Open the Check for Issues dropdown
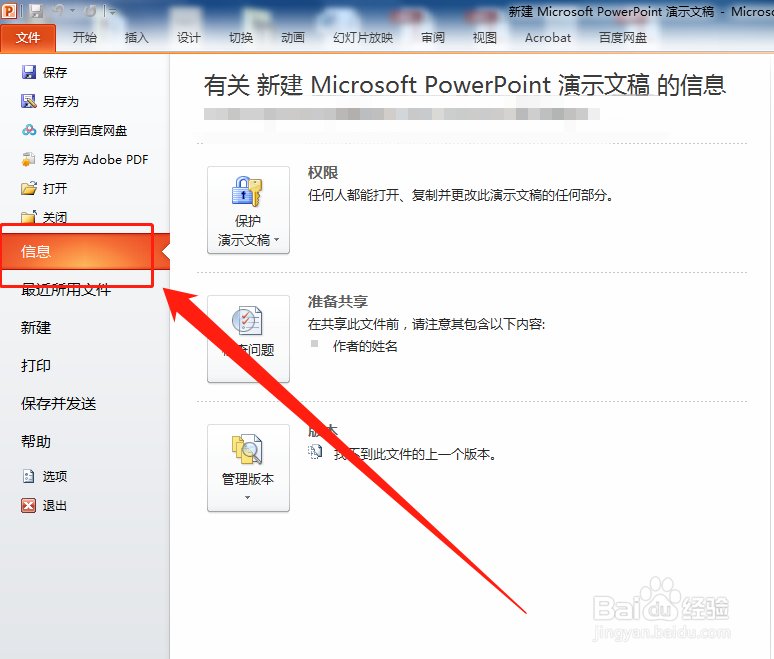774x659 pixels. point(248,339)
